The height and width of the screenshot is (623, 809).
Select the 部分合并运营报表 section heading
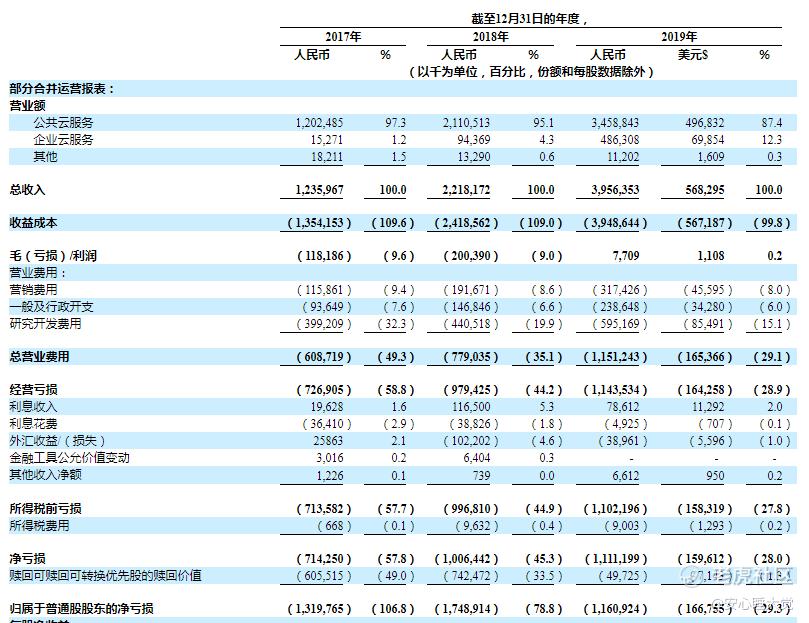61,89
